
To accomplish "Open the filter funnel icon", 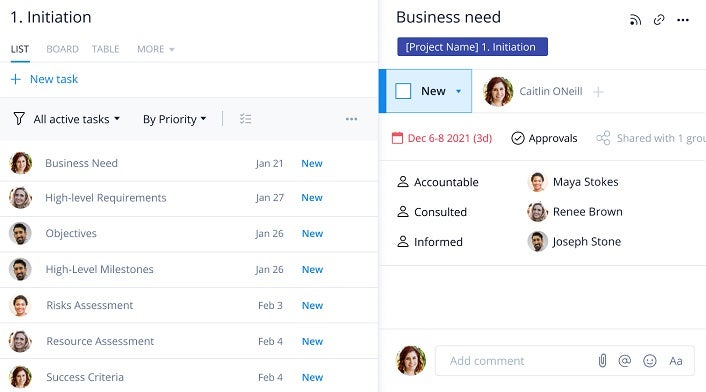I will click(x=19, y=119).
